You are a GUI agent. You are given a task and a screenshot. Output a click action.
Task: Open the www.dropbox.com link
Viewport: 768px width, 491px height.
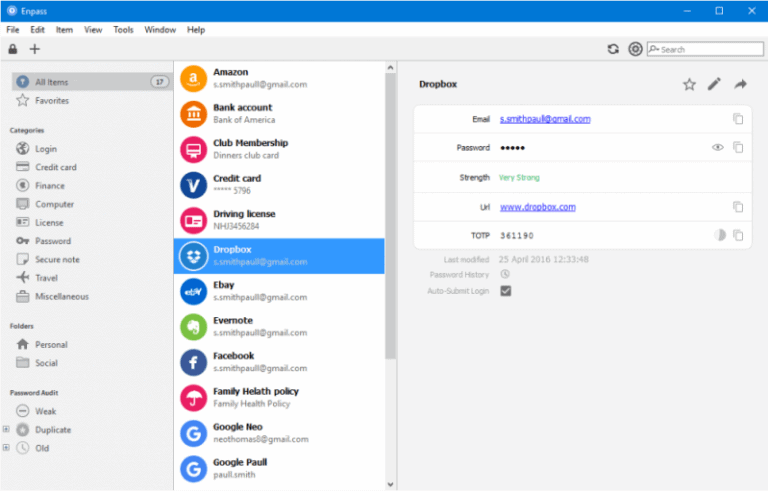click(x=538, y=207)
